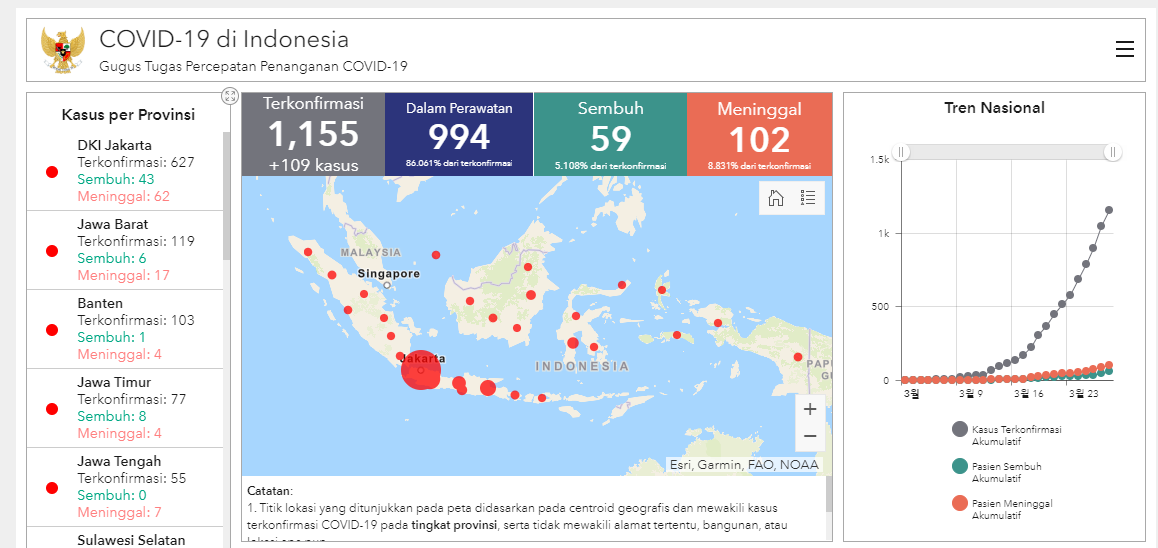The image size is (1158, 548).
Task: Click the large Jakarta case bubble
Action: pos(421,370)
